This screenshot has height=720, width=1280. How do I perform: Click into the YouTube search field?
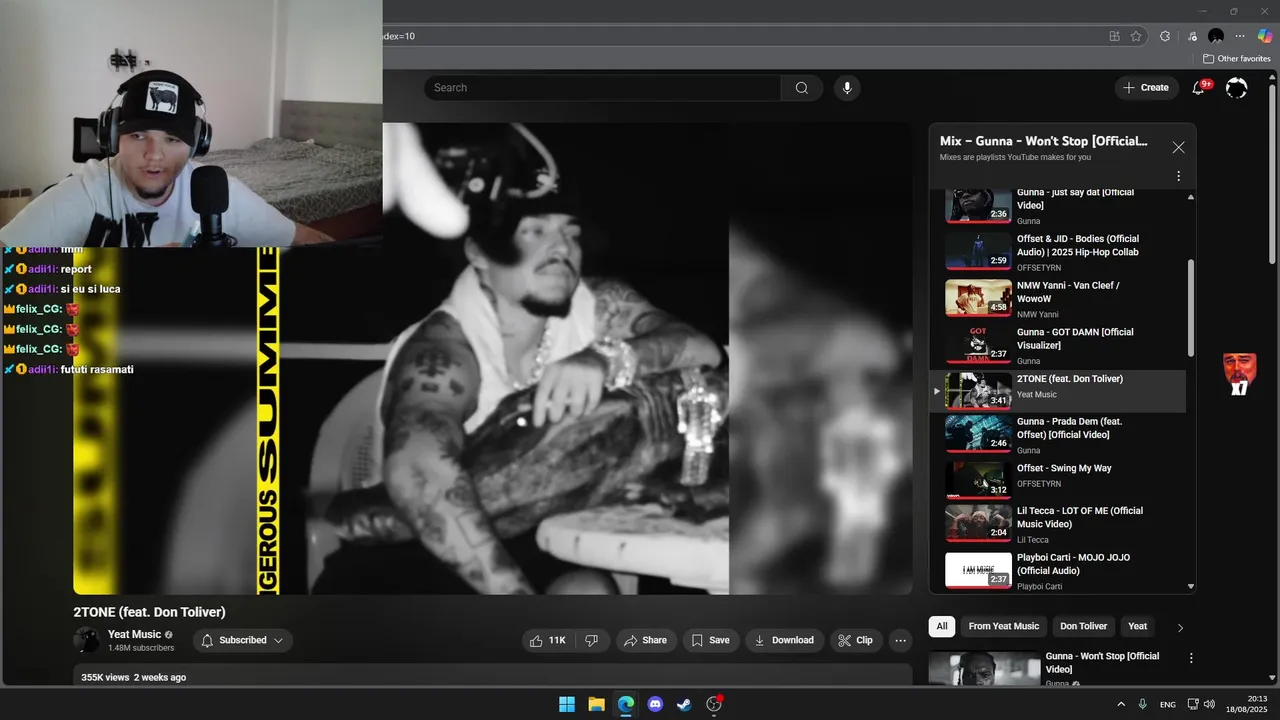[x=602, y=88]
